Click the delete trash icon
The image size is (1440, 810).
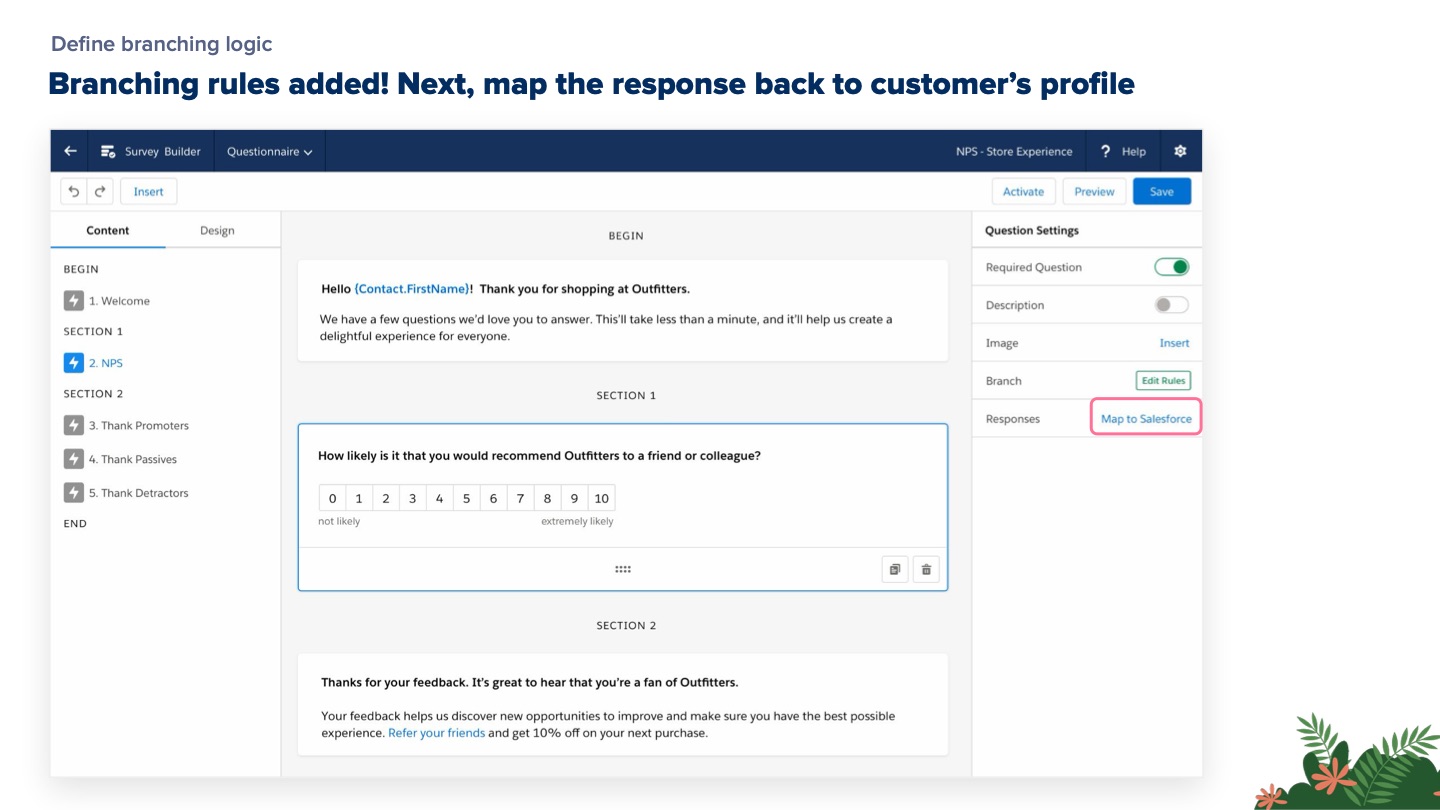pyautogui.click(x=926, y=569)
